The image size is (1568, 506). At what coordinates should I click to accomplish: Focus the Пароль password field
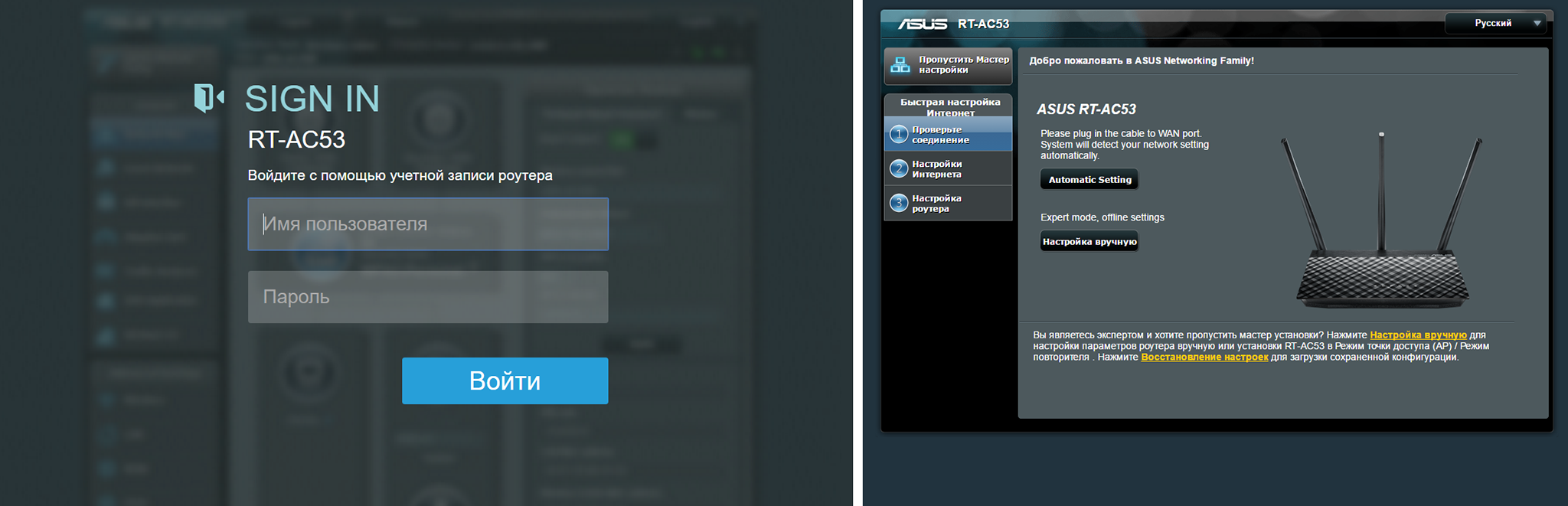pyautogui.click(x=428, y=297)
